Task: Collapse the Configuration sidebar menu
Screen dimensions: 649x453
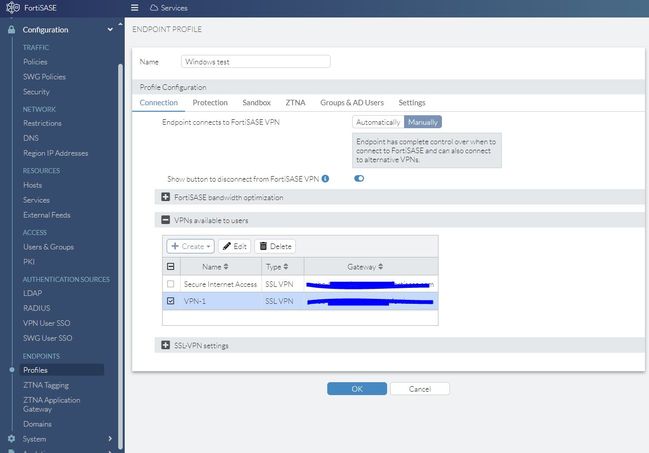Action: [110, 30]
